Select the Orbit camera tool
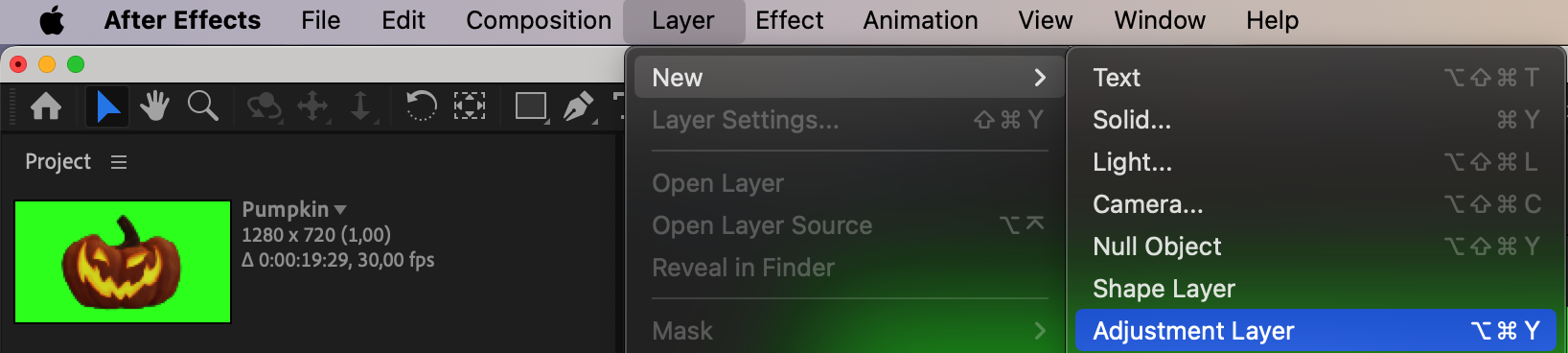 pos(264,106)
